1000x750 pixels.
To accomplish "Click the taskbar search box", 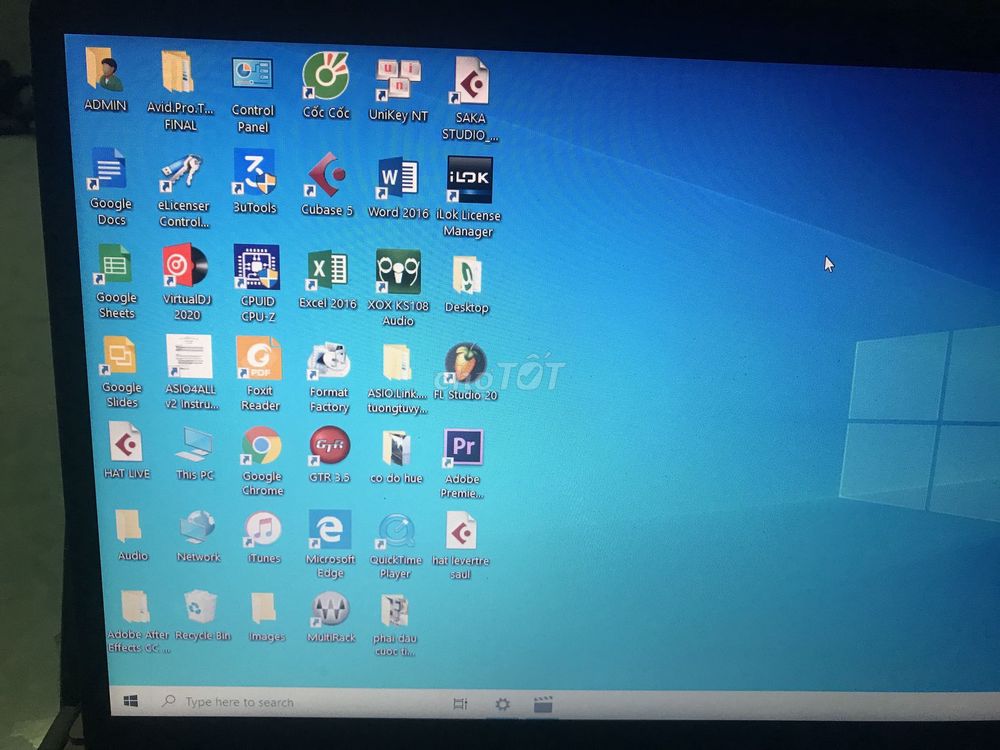I will [296, 702].
